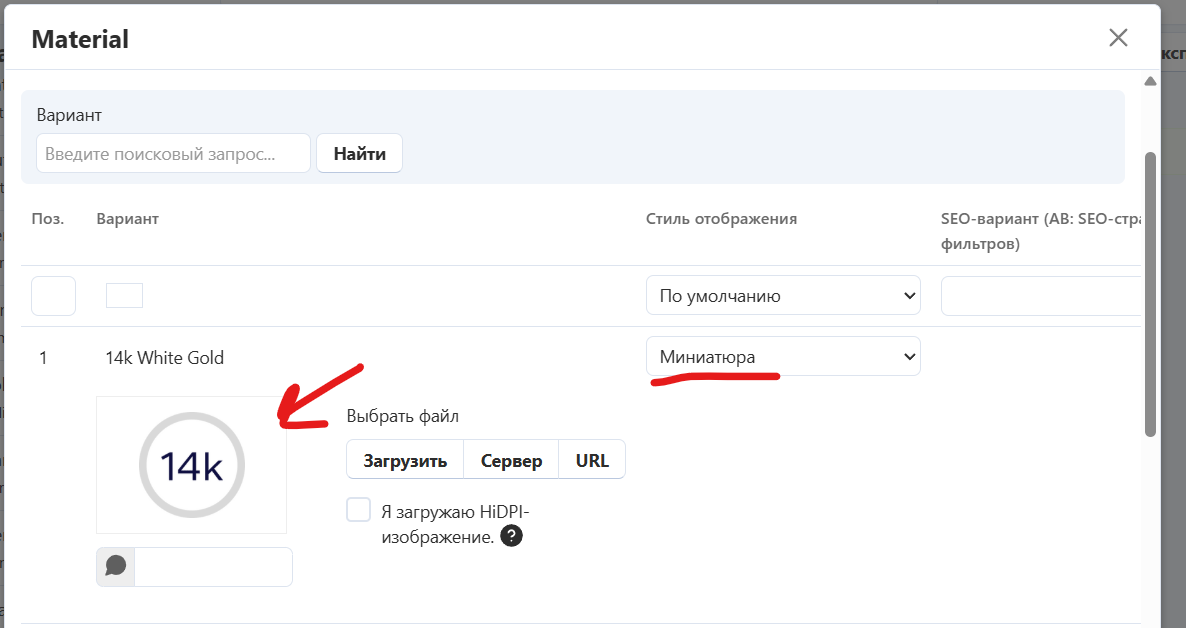The width and height of the screenshot is (1186, 628).
Task: Click the "Загрузить" upload button
Action: coord(405,461)
